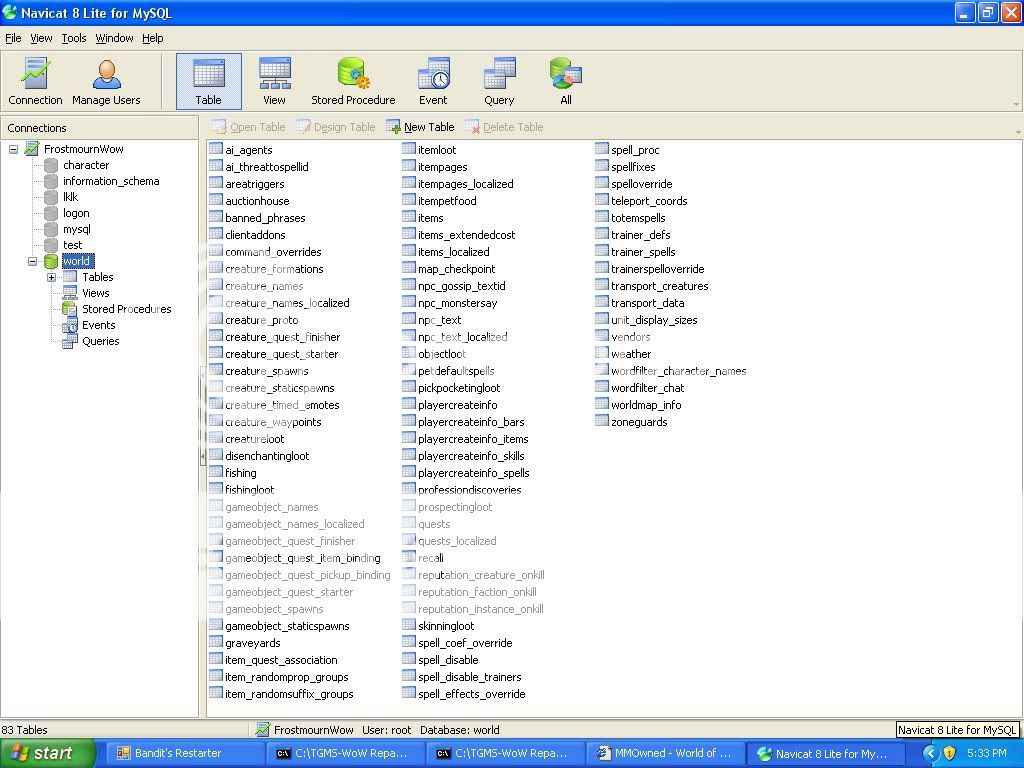1024x768 pixels.
Task: Expand hidden system tray icons arrow
Action: pyautogui.click(x=931, y=753)
